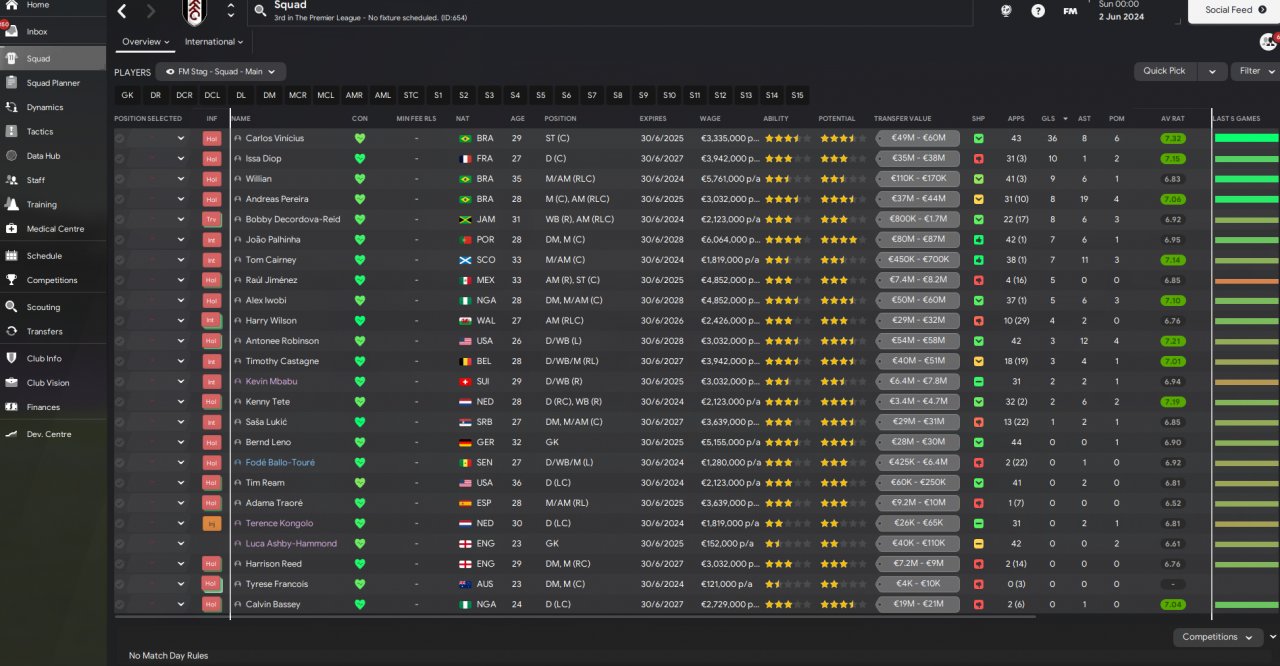Click the FM logo icon
This screenshot has height=666, width=1280.
tap(1070, 11)
